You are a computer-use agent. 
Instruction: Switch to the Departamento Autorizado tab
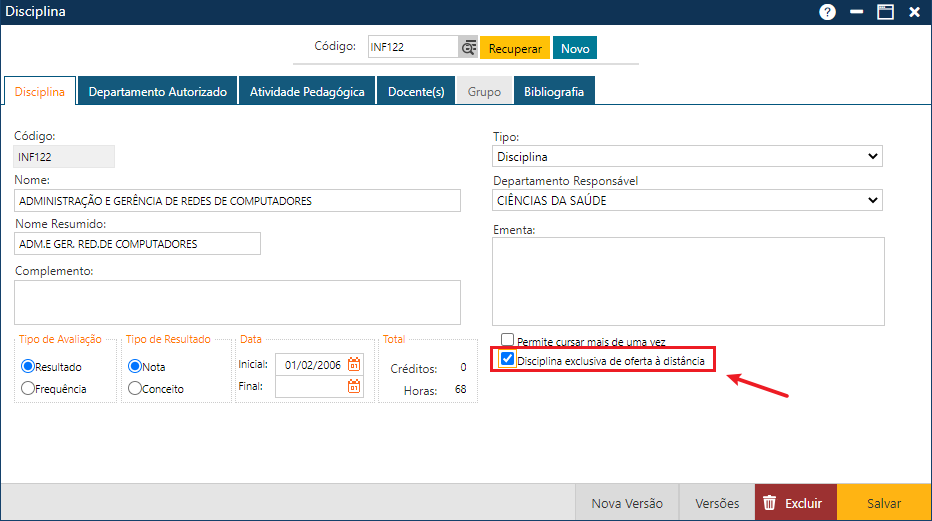coord(158,91)
